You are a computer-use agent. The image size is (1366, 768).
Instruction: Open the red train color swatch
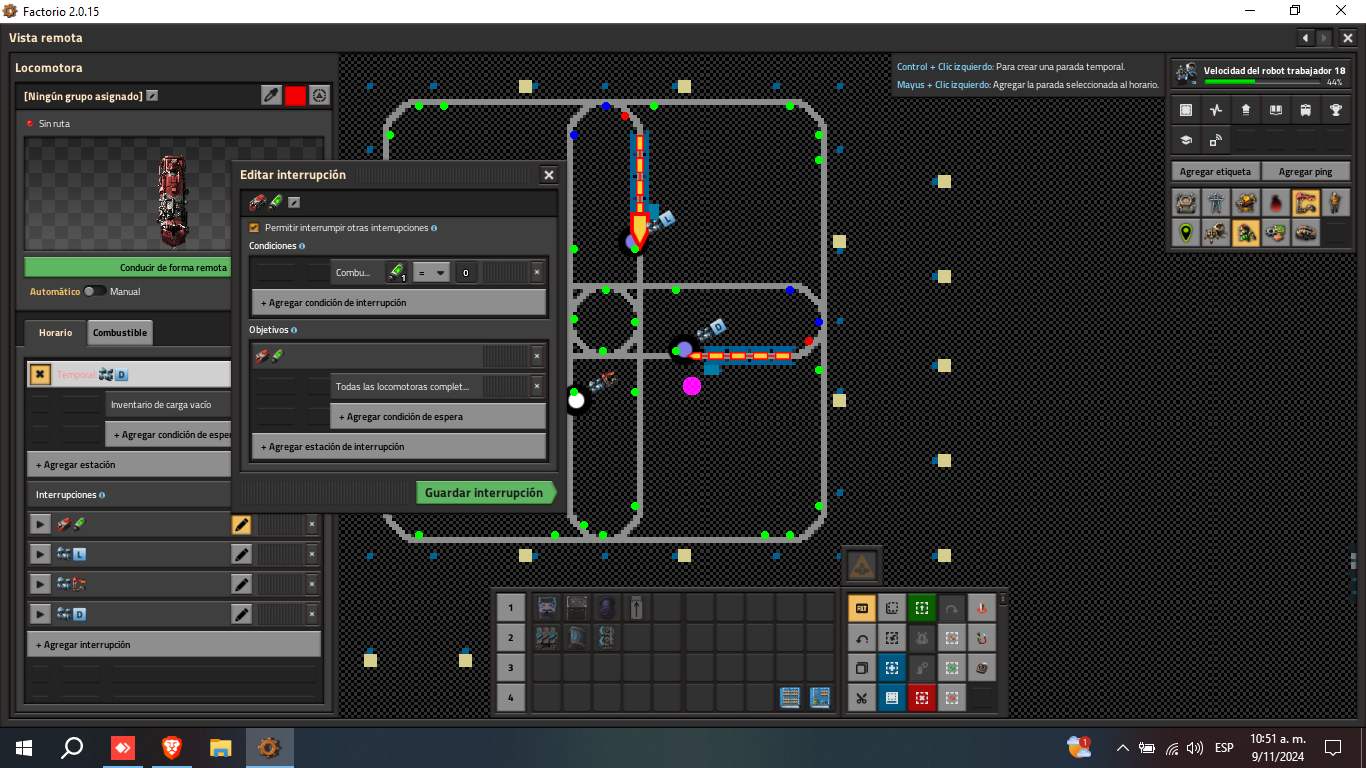coord(295,96)
